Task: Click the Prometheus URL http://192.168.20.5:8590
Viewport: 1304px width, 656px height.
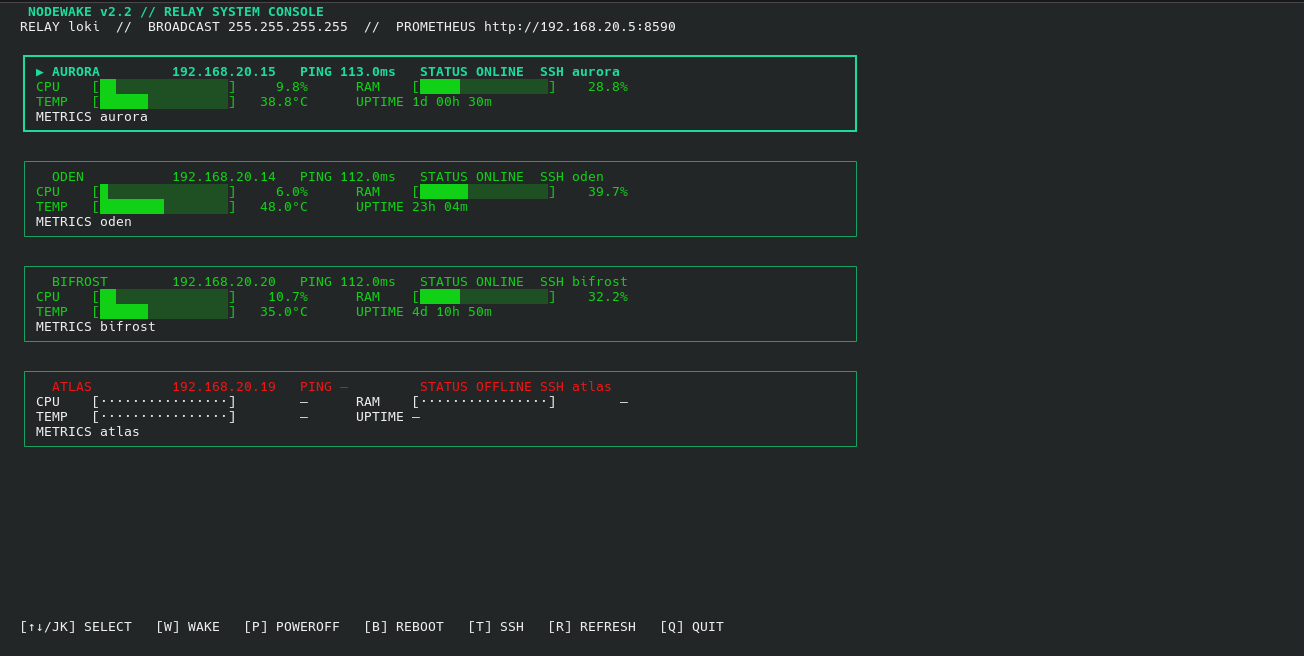Action: pyautogui.click(x=580, y=27)
